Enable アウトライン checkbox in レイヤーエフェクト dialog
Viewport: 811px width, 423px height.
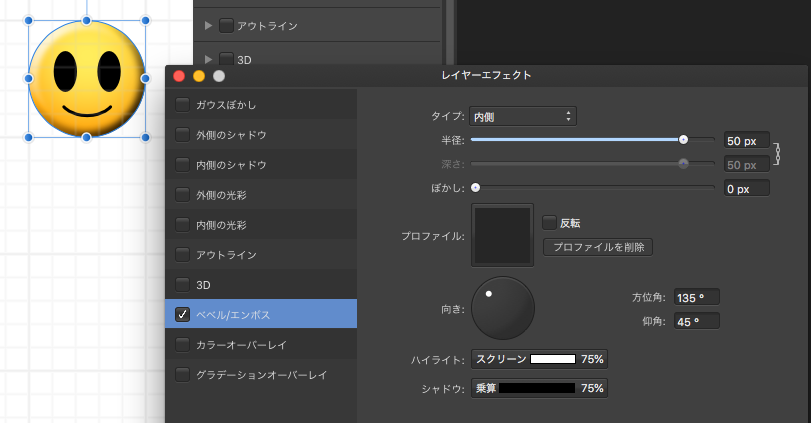(182, 254)
